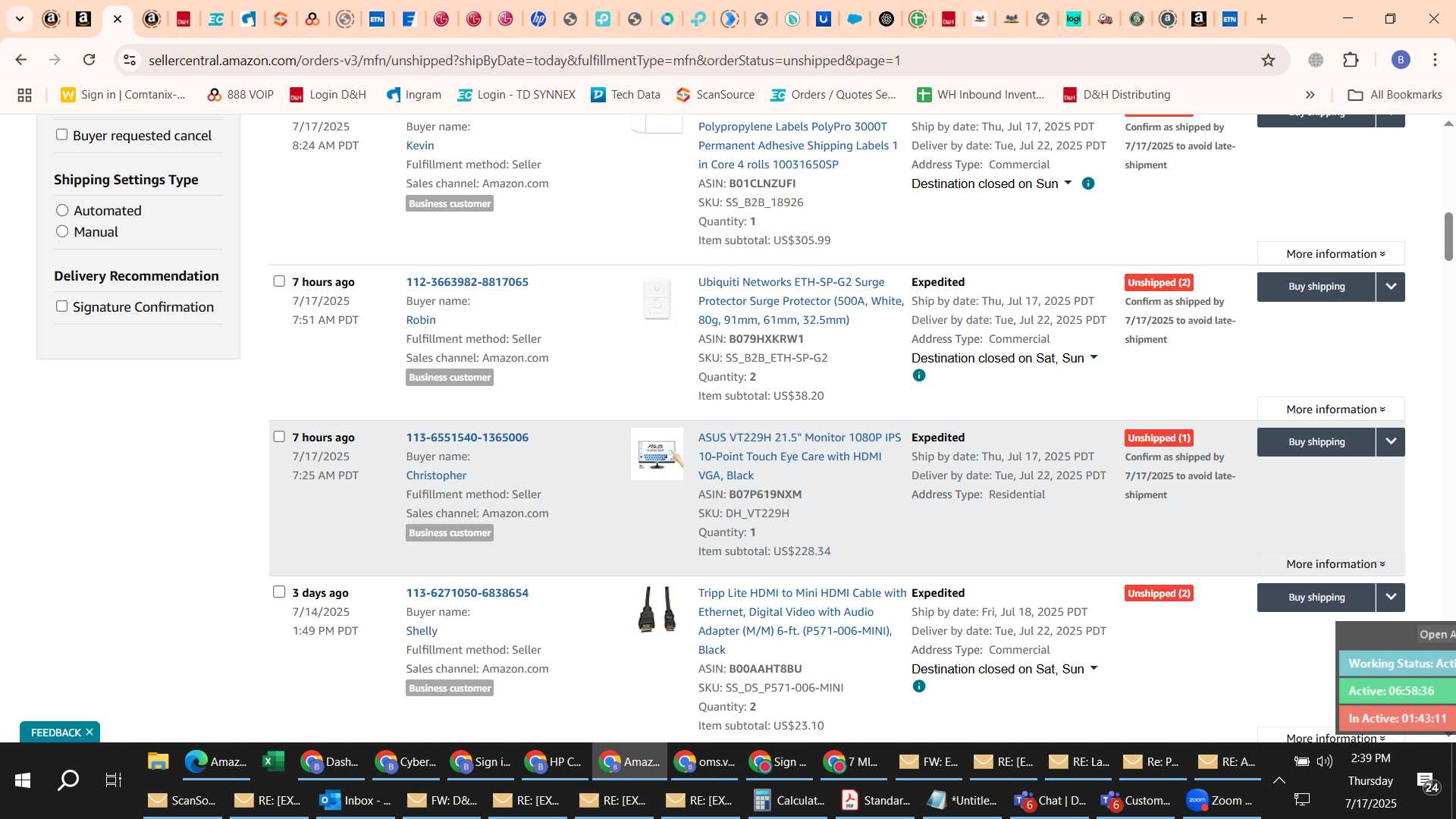Open the browser extensions puzzle icon
1456x819 pixels.
click(x=1351, y=60)
